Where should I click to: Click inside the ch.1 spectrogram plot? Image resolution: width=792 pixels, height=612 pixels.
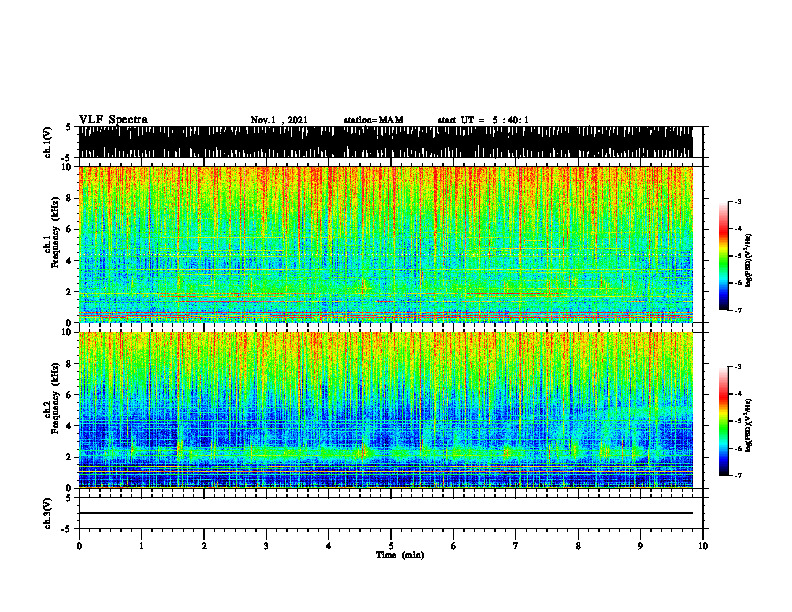(385, 244)
